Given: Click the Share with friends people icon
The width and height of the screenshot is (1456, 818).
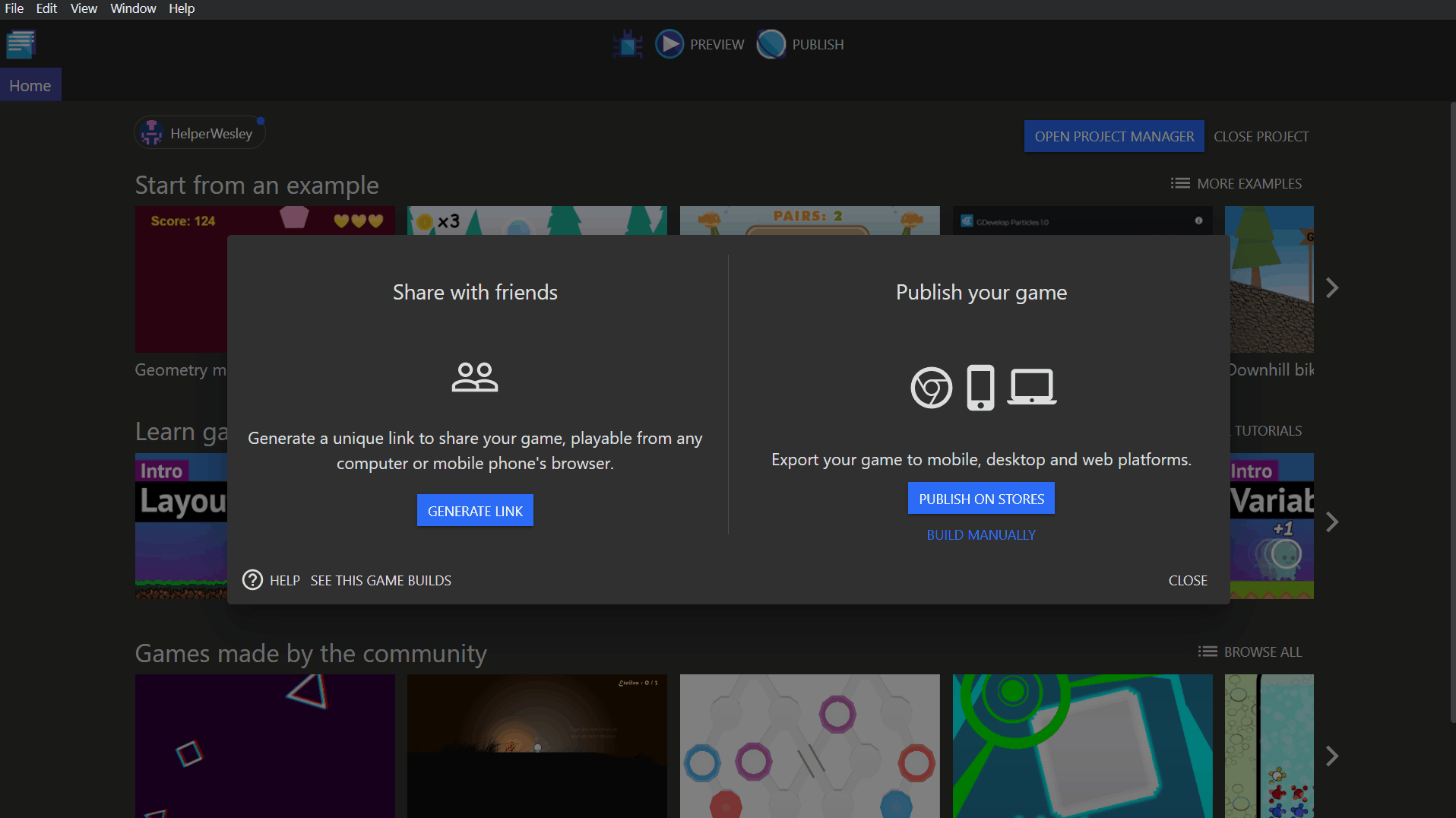Looking at the screenshot, I should (x=475, y=376).
